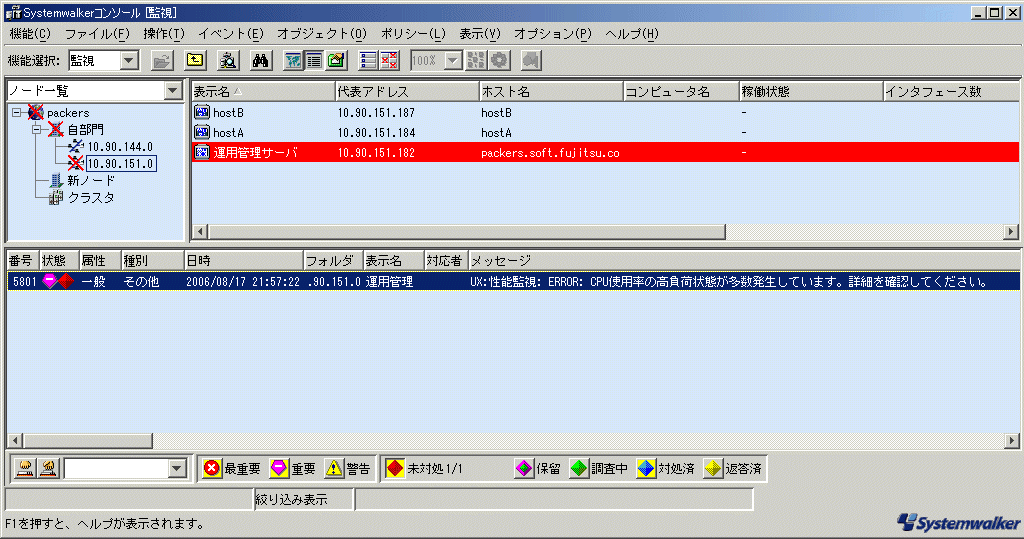1024x539 pixels.
Task: Sort events by メッセージ column header
Action: pos(744,261)
